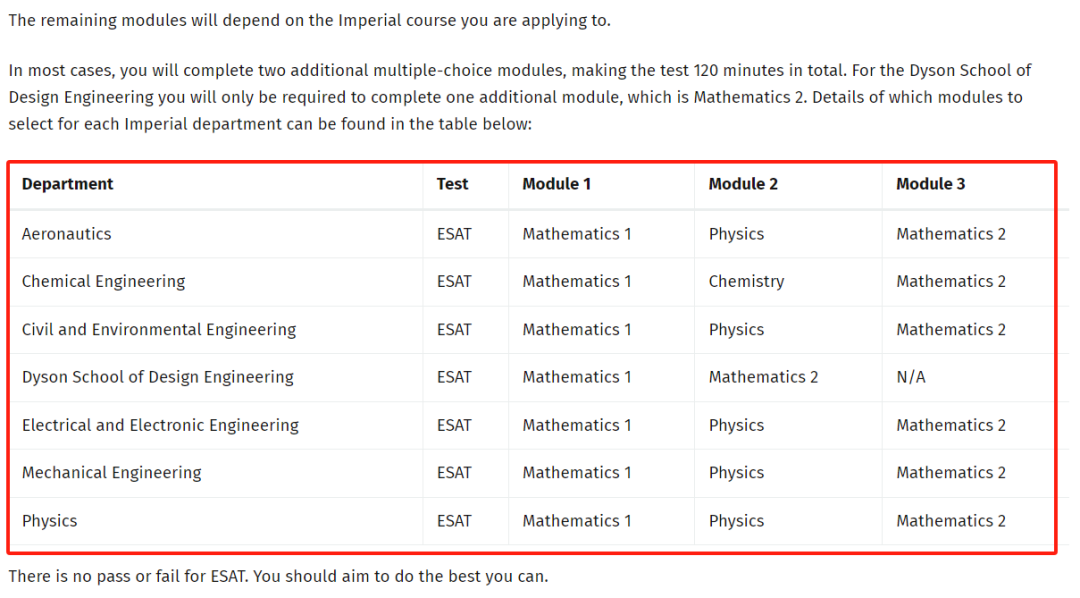Select the Chemical Engineering row name
The width and height of the screenshot is (1080, 598).
point(103,282)
